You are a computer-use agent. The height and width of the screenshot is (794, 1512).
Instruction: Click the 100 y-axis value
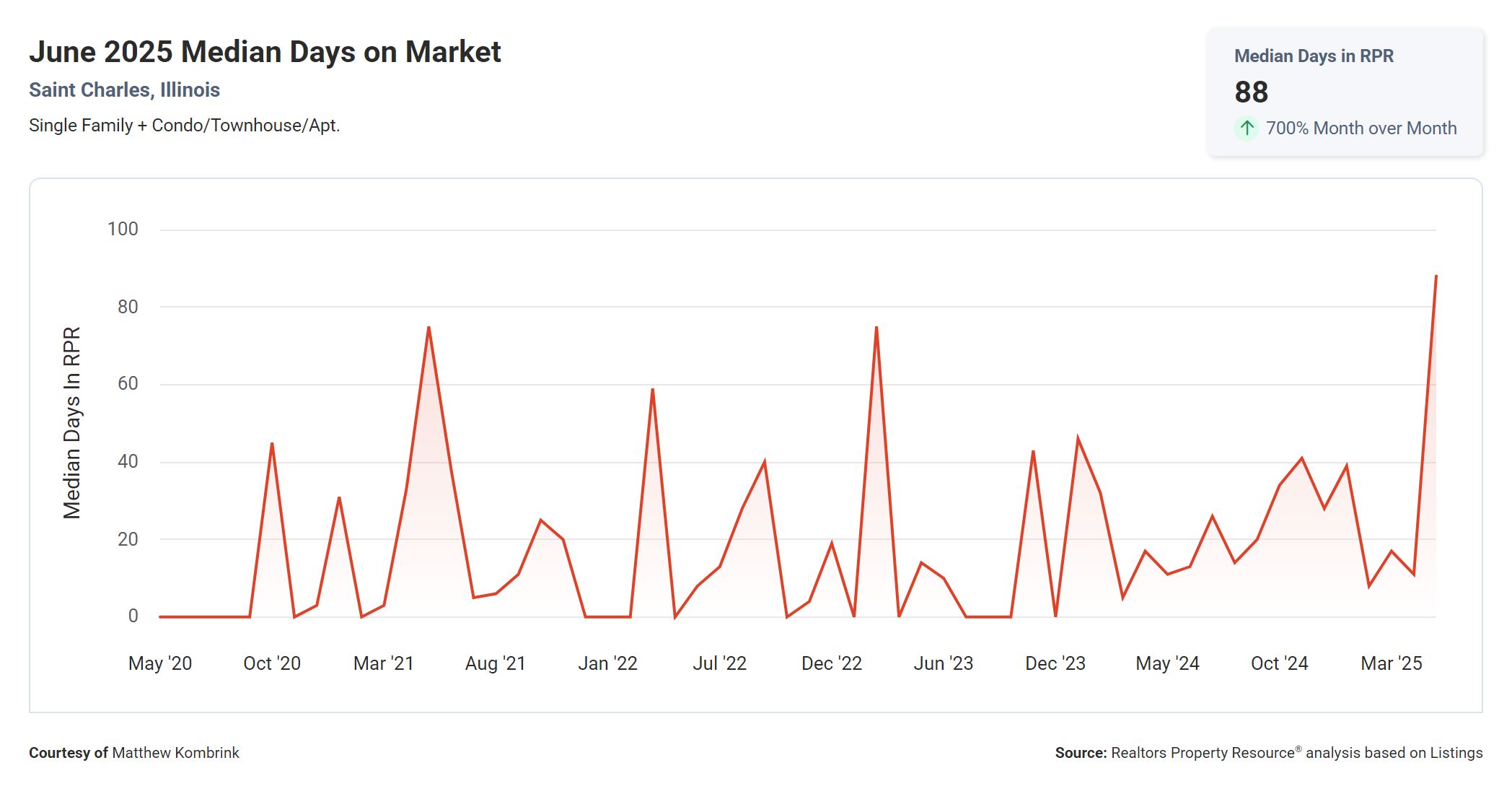click(x=123, y=229)
